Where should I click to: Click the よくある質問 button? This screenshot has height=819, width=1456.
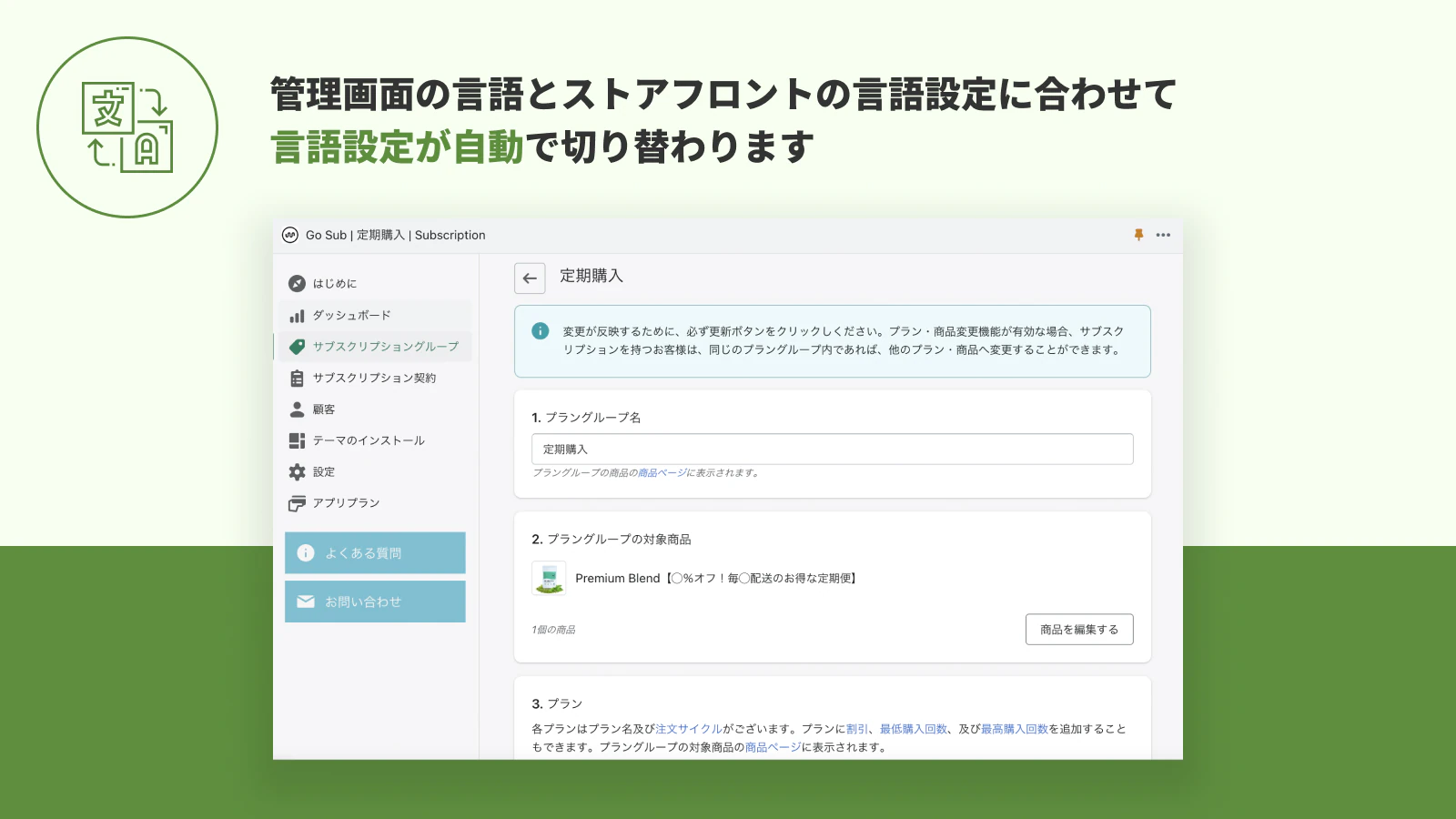coord(375,552)
